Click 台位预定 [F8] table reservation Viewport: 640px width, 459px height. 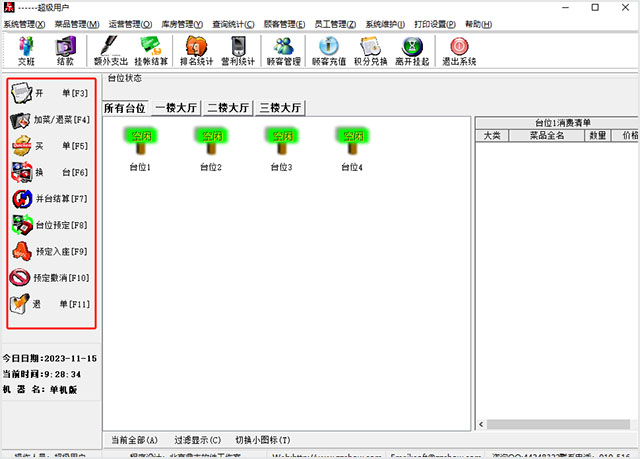click(x=52, y=225)
